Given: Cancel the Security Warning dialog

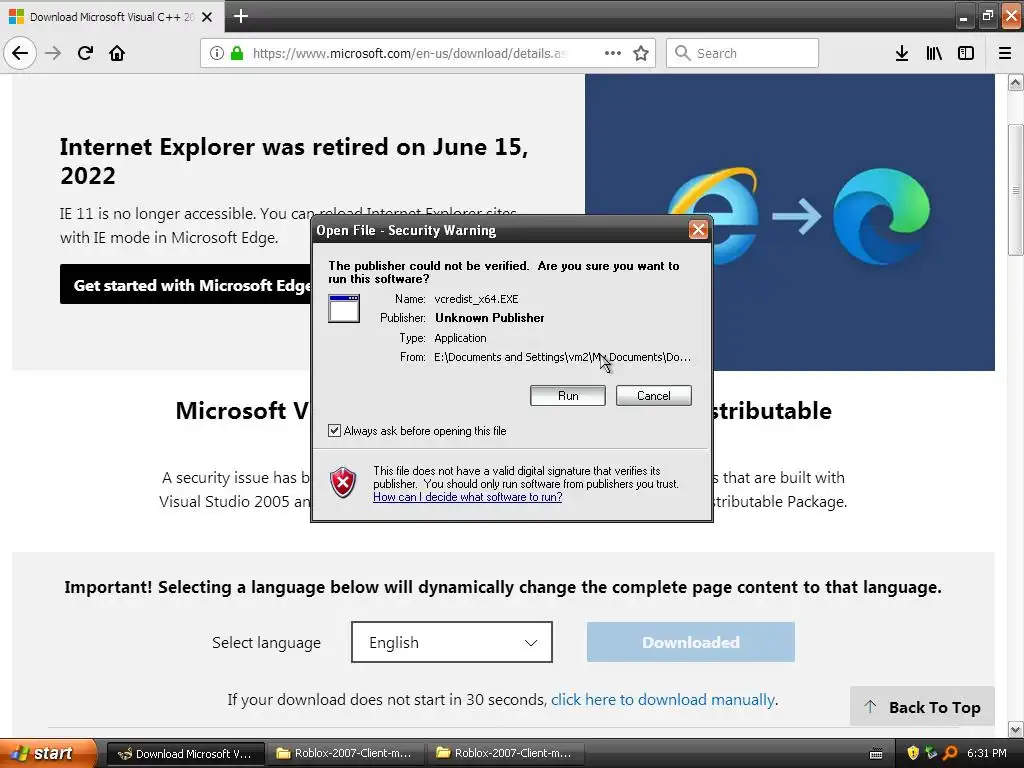Looking at the screenshot, I should pyautogui.click(x=653, y=396).
